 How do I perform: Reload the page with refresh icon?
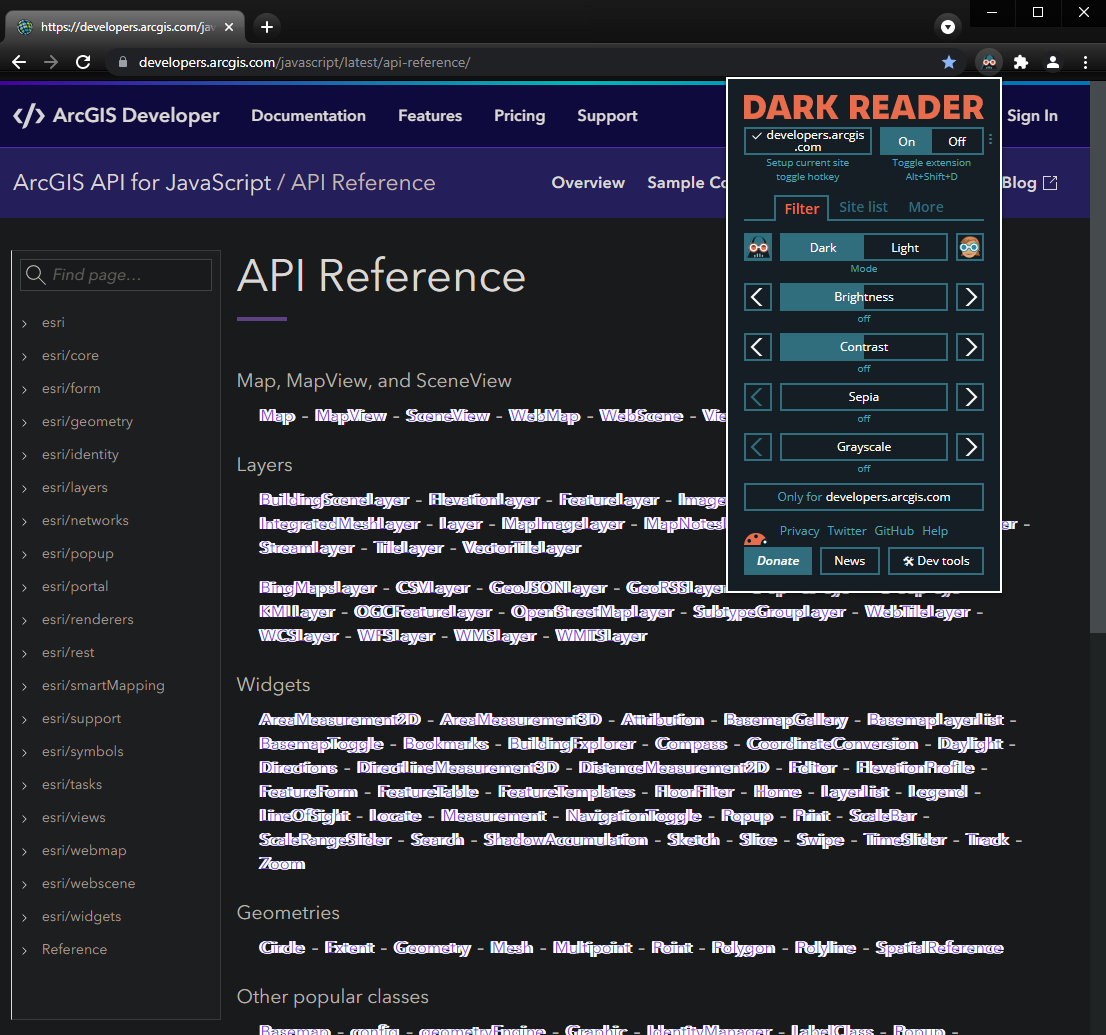click(83, 62)
